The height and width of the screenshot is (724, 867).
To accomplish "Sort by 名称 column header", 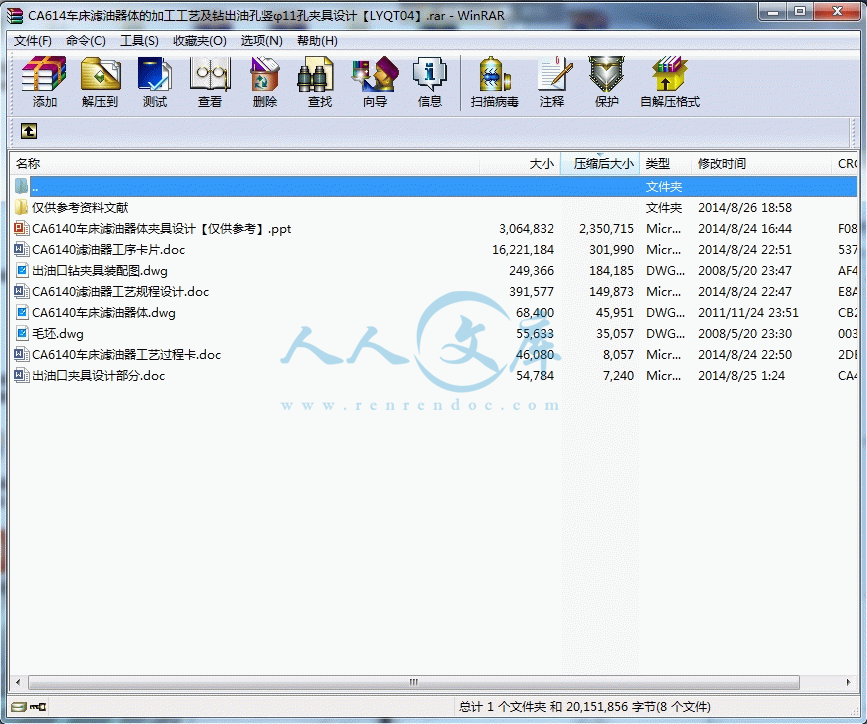I will point(244,164).
